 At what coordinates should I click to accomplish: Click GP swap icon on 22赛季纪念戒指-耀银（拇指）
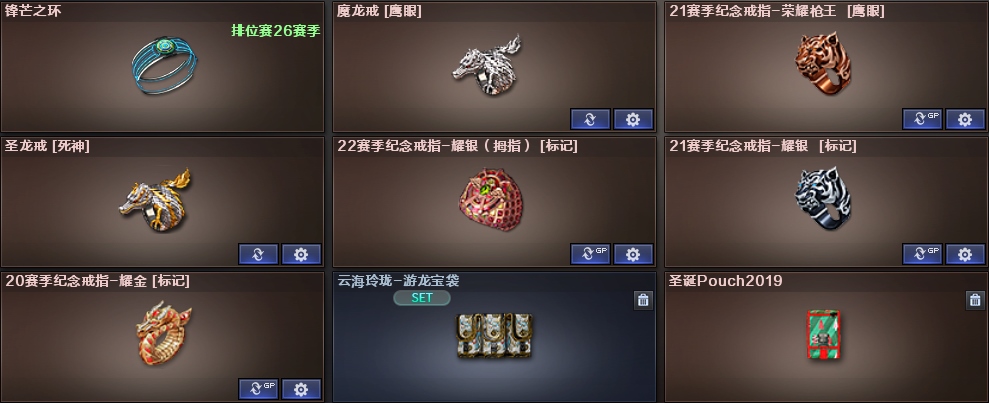(x=590, y=254)
